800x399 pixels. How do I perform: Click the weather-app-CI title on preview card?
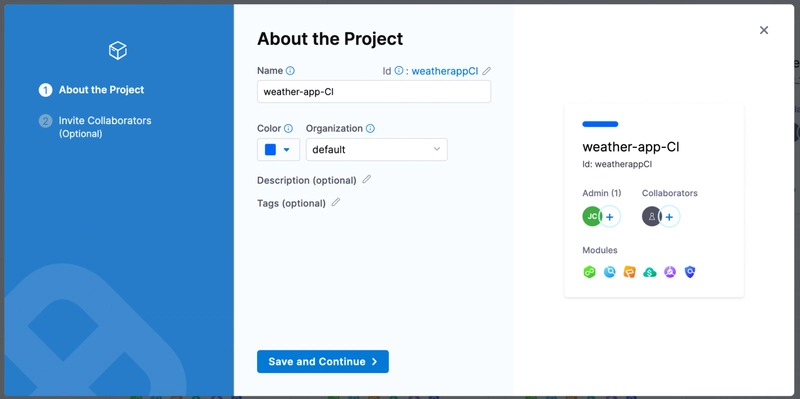coord(631,147)
